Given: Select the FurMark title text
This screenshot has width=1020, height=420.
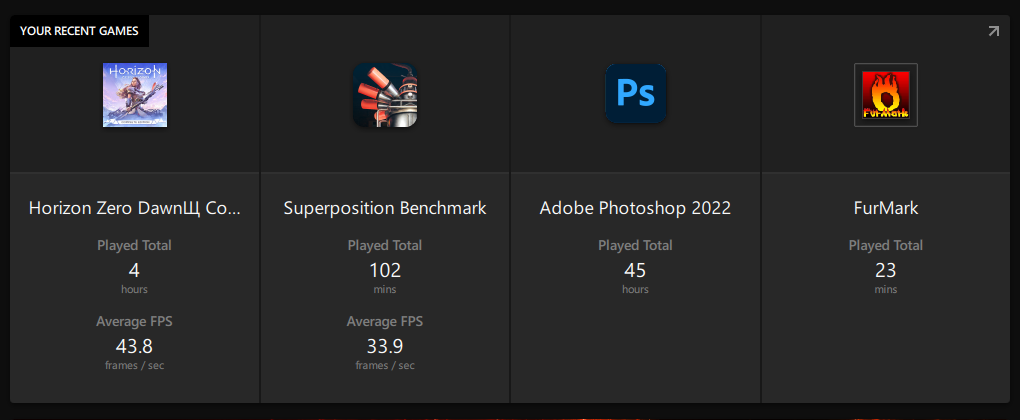Looking at the screenshot, I should pos(886,208).
